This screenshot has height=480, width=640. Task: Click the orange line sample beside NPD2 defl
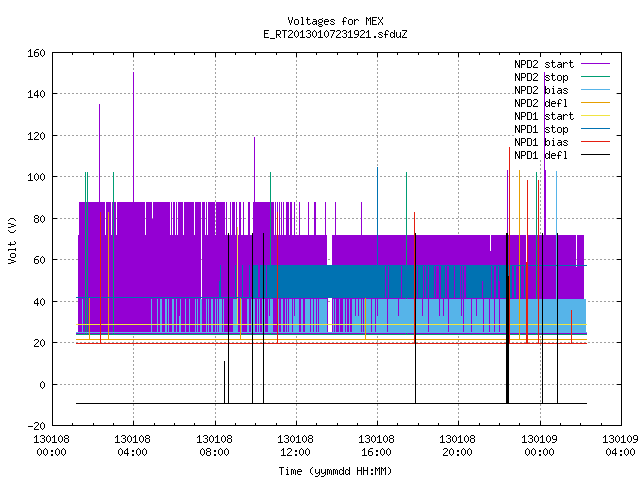point(596,103)
